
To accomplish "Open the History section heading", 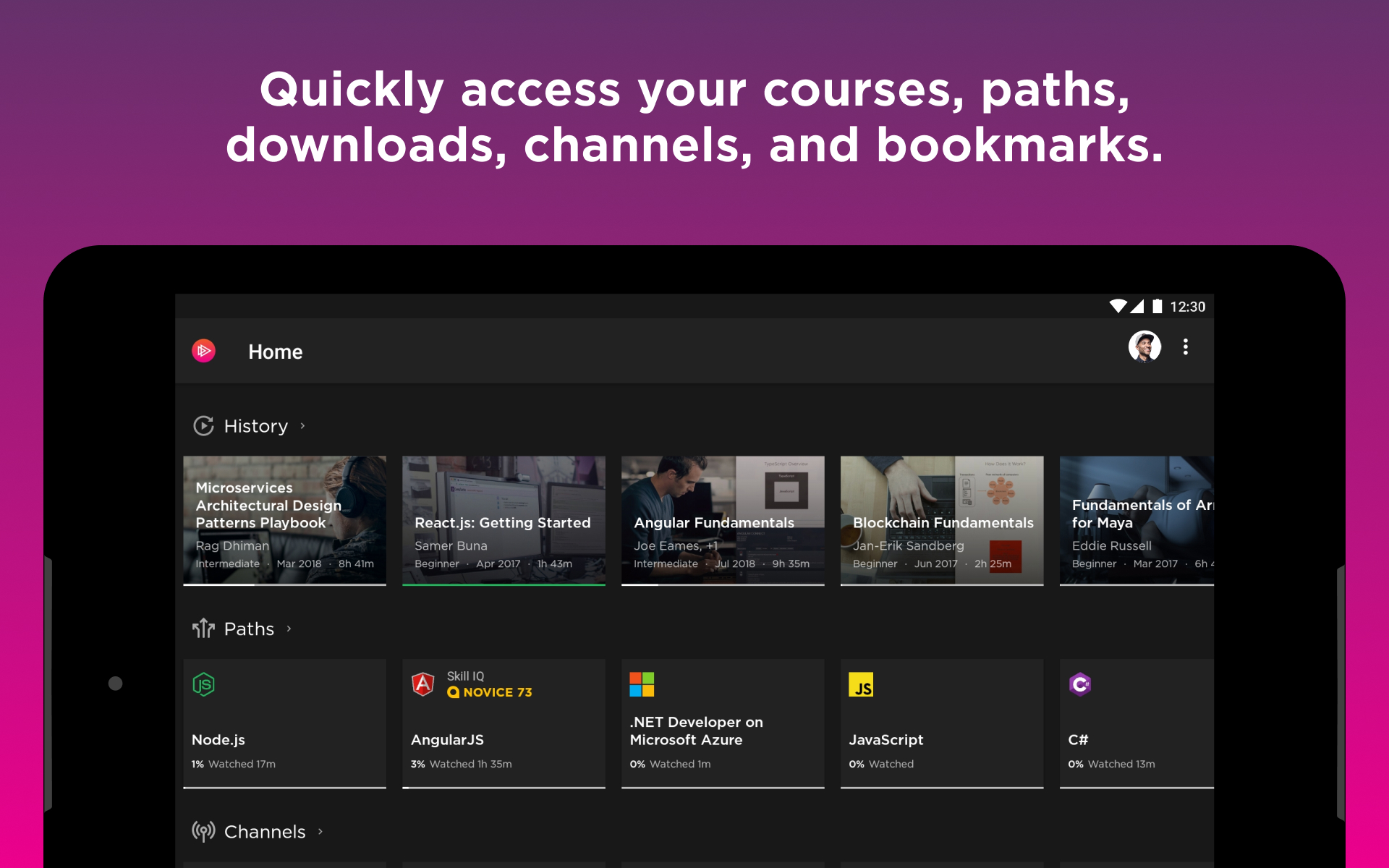I will click(x=256, y=426).
